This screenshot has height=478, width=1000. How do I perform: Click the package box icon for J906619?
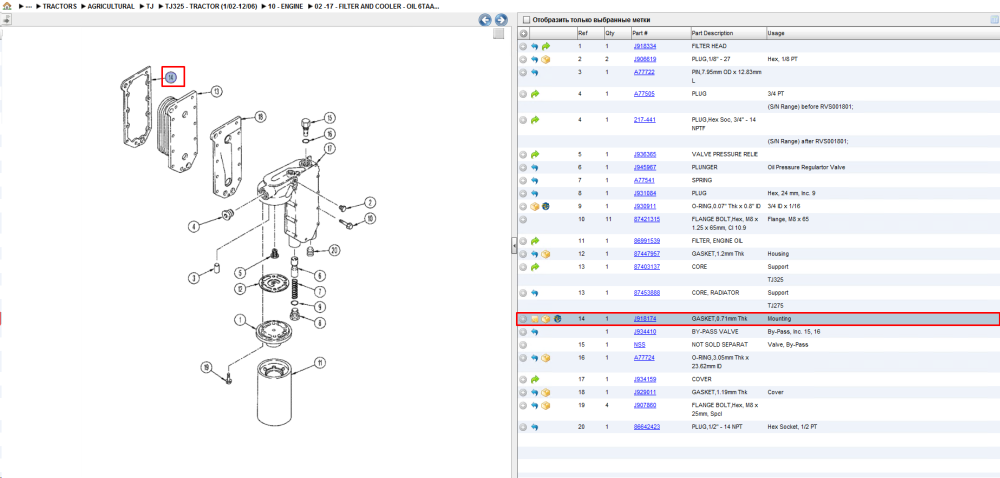pyautogui.click(x=546, y=59)
